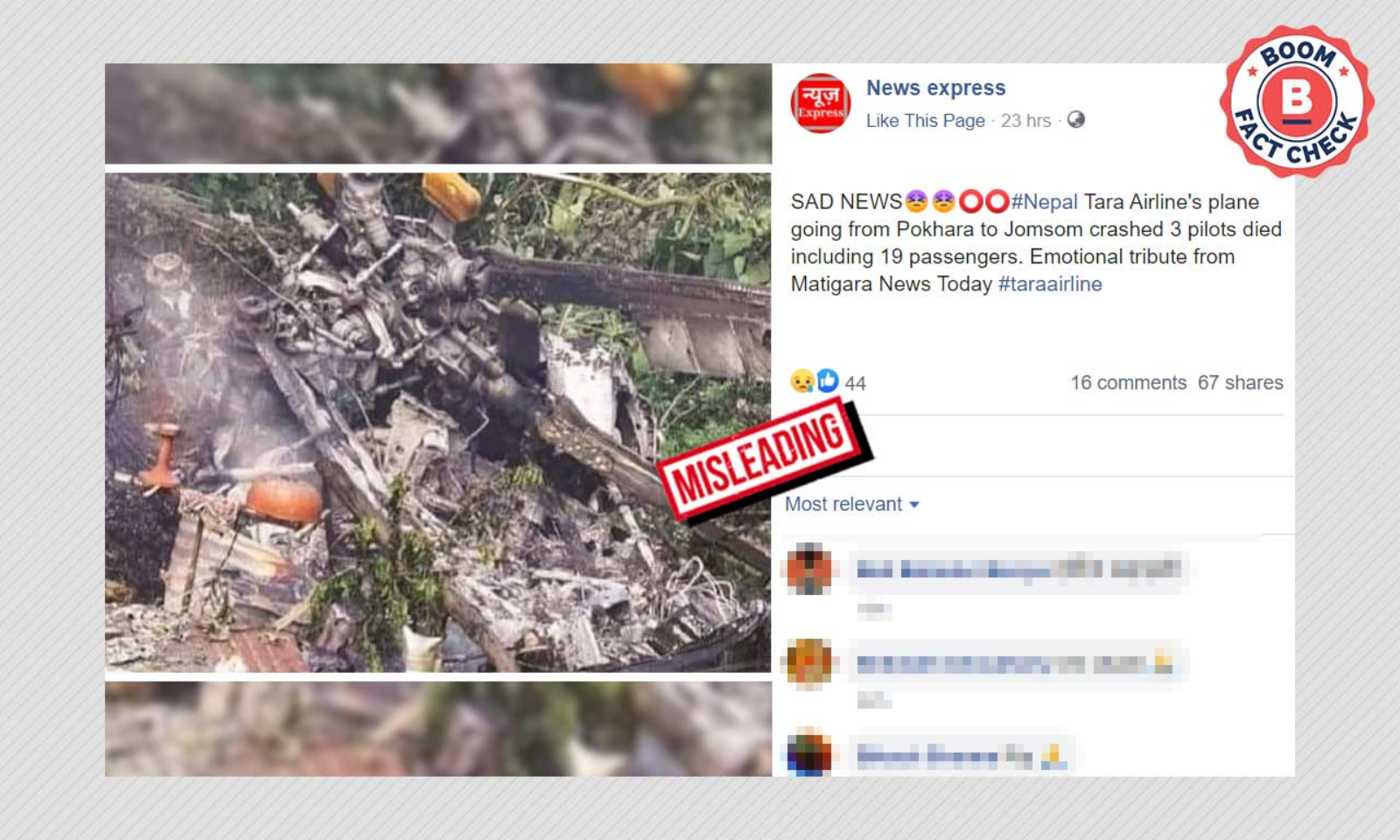Open the News express page name link

(935, 88)
